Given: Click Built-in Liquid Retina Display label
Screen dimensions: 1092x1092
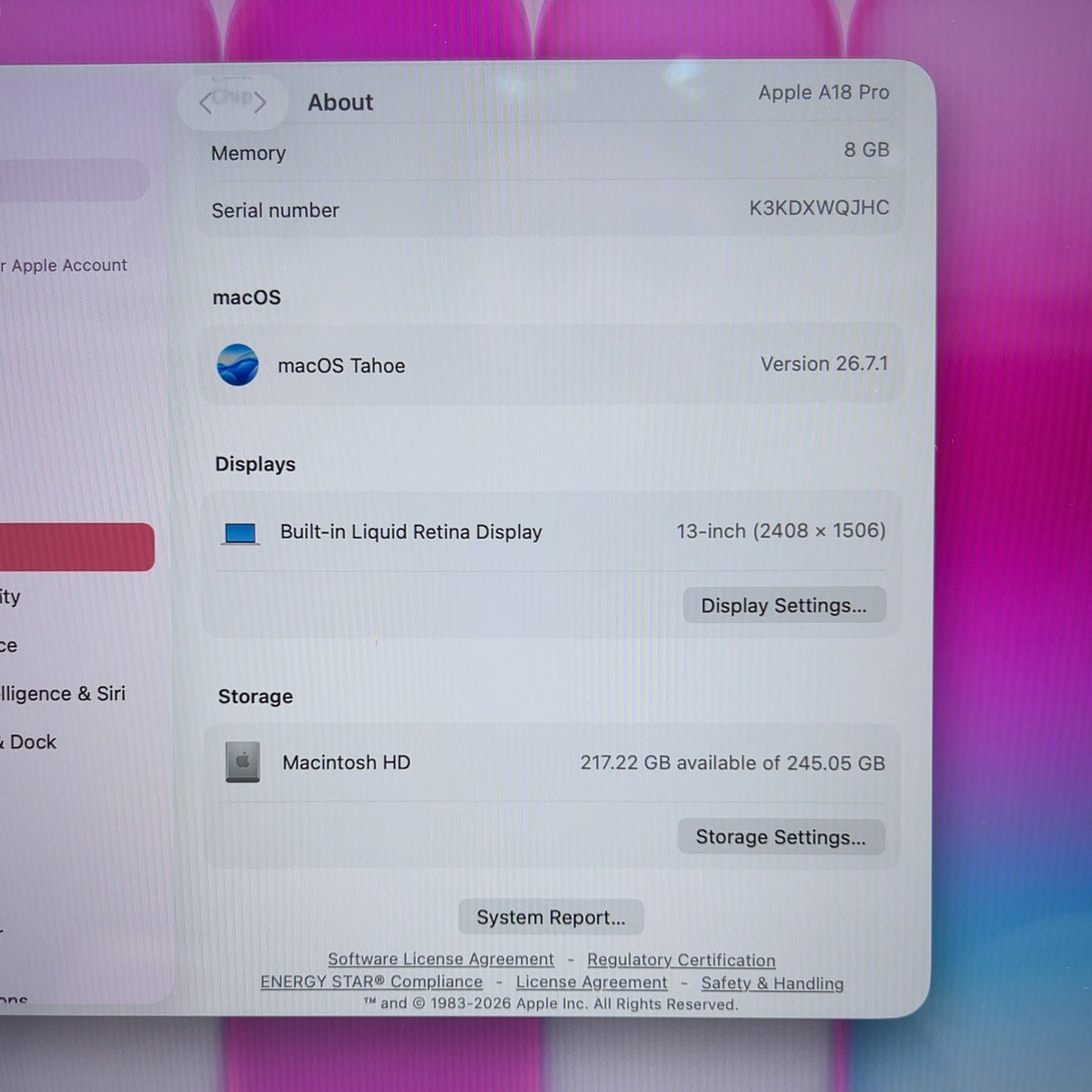Looking at the screenshot, I should 411,532.
